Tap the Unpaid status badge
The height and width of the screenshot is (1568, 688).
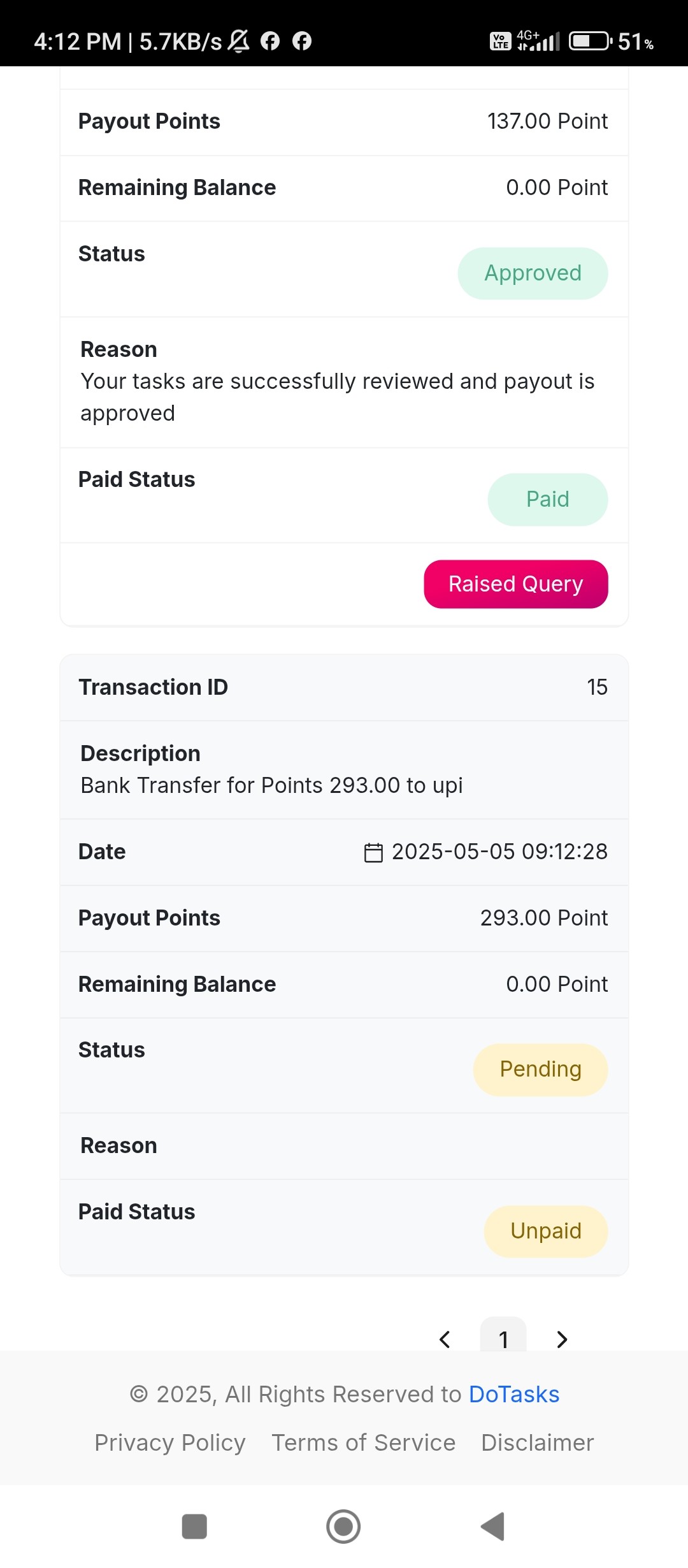pyautogui.click(x=546, y=1231)
